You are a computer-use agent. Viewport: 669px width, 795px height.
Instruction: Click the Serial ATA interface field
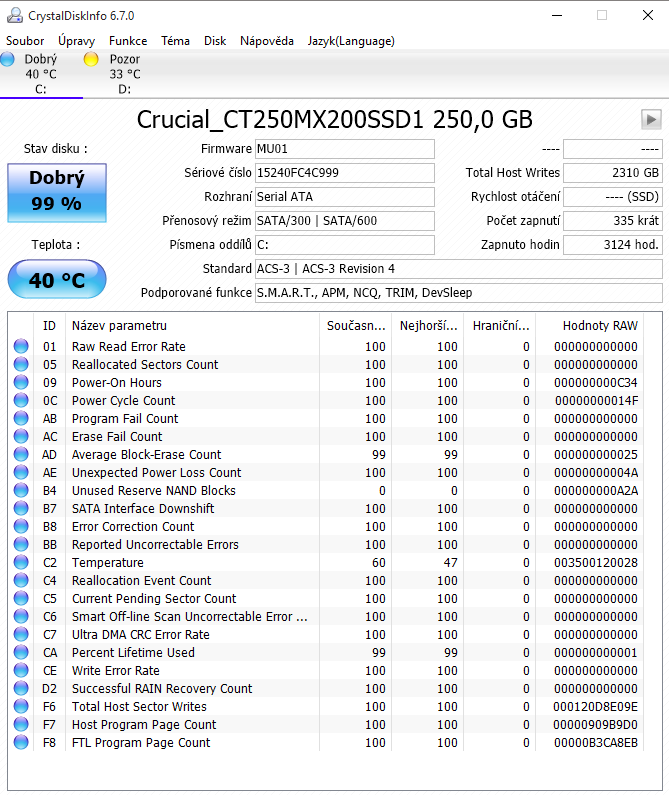click(x=344, y=197)
